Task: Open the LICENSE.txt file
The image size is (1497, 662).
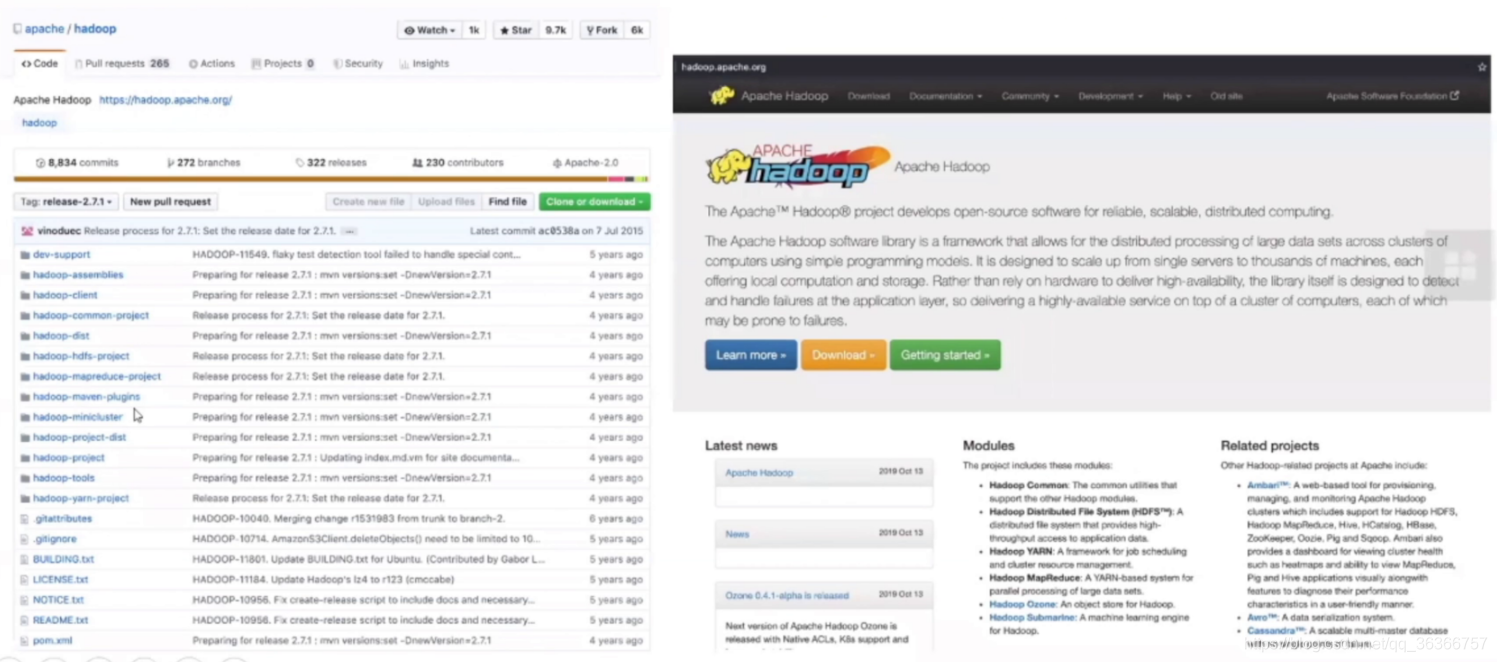Action: pos(60,580)
